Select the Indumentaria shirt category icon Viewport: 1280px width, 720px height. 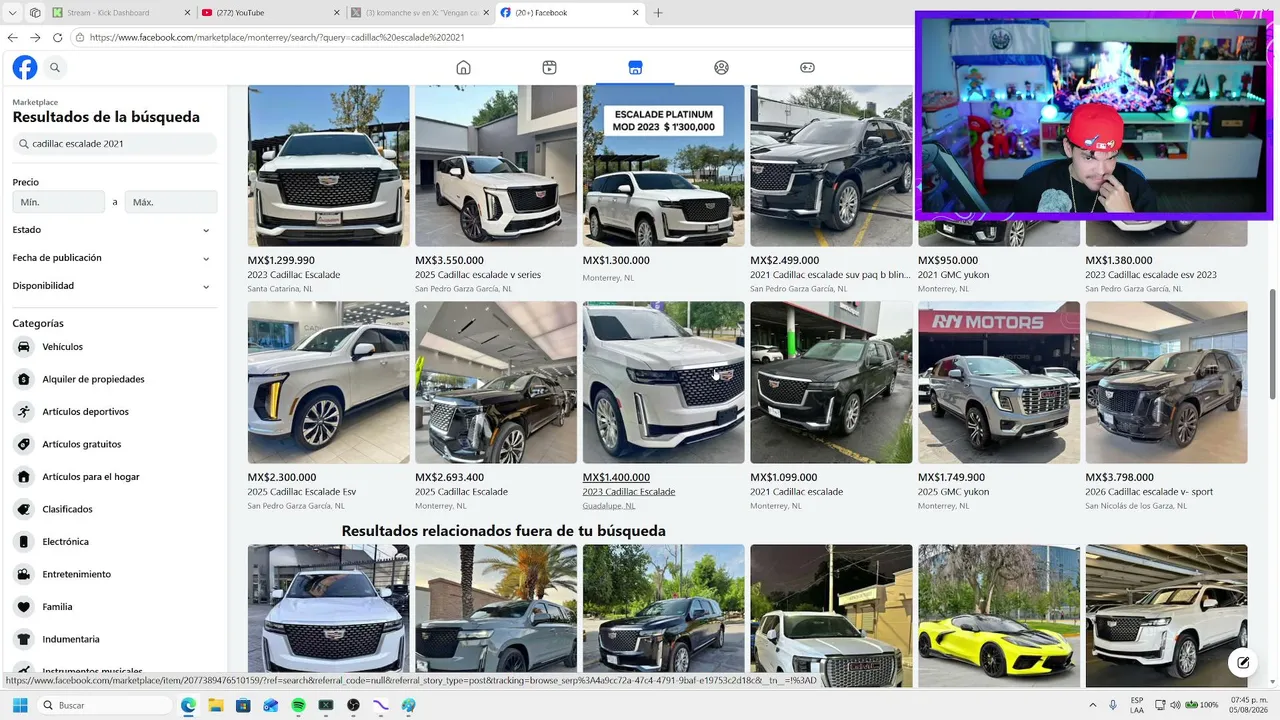[23, 639]
